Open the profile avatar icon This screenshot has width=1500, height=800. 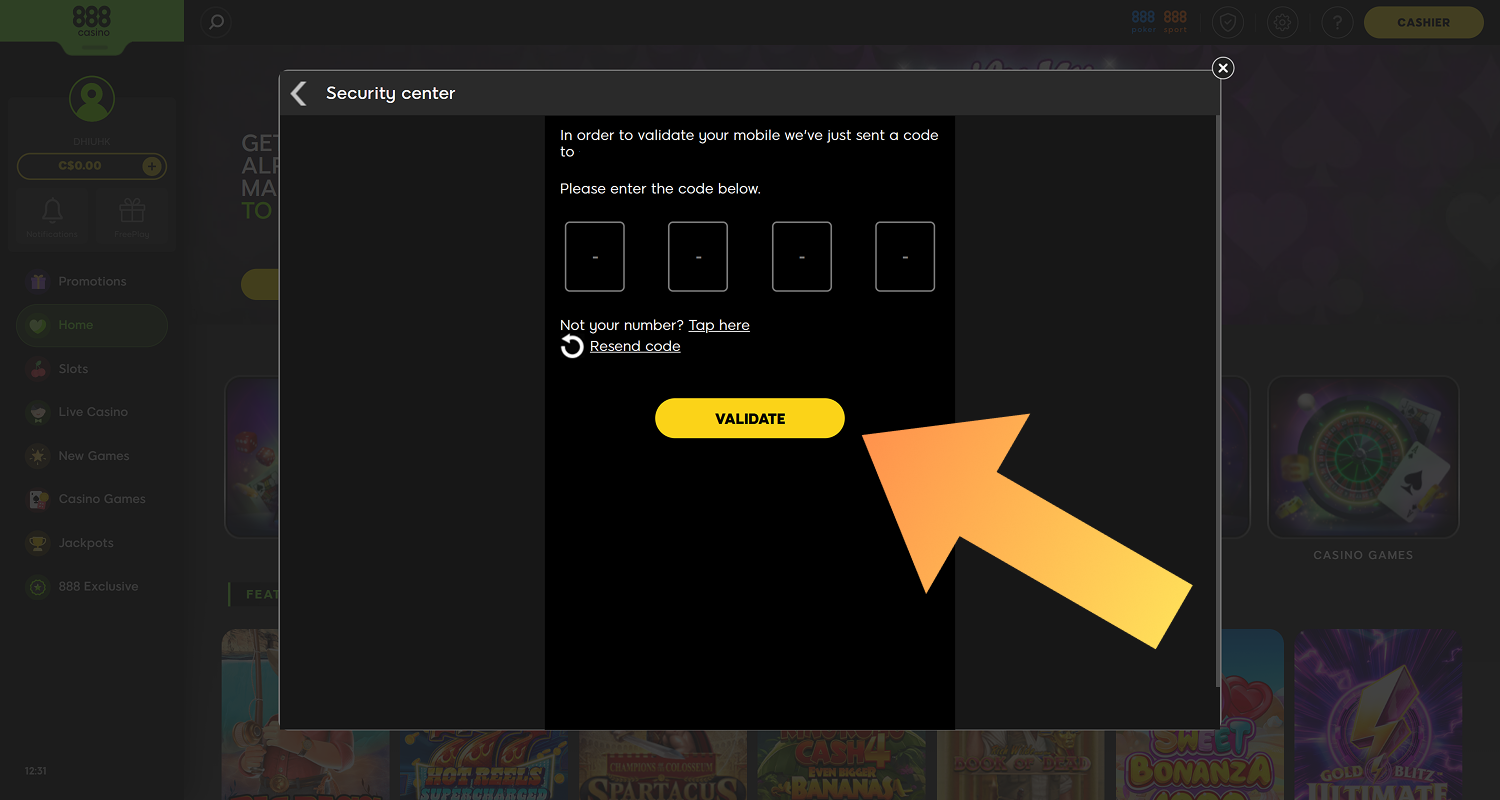(x=91, y=97)
